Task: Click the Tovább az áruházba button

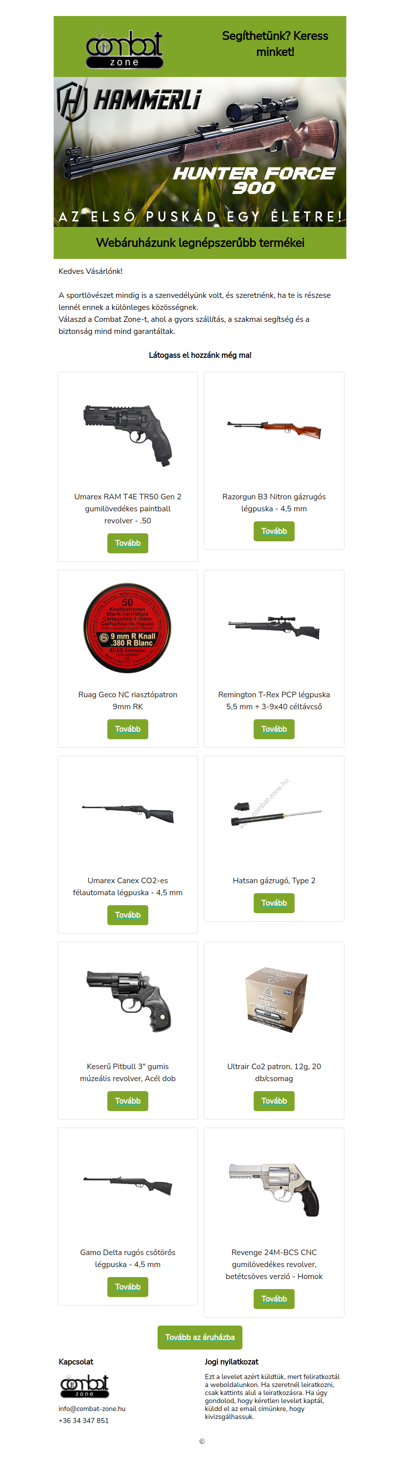Action: pos(200,1337)
